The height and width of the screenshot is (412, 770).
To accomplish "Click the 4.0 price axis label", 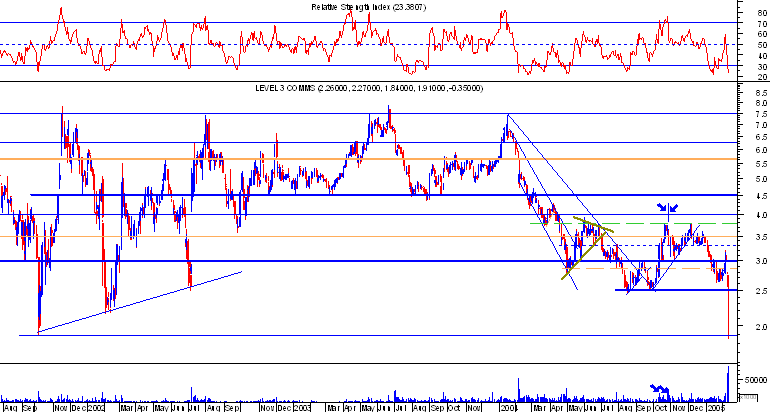I will [762, 215].
